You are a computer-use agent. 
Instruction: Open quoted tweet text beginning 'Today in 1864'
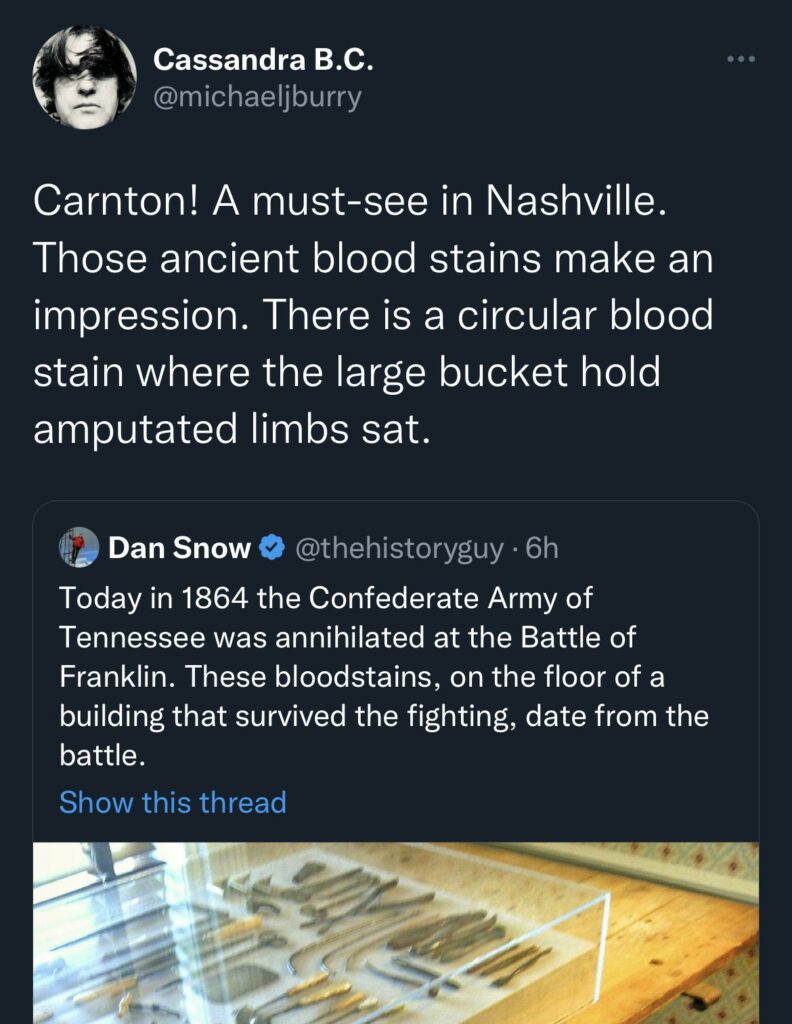pos(324,598)
